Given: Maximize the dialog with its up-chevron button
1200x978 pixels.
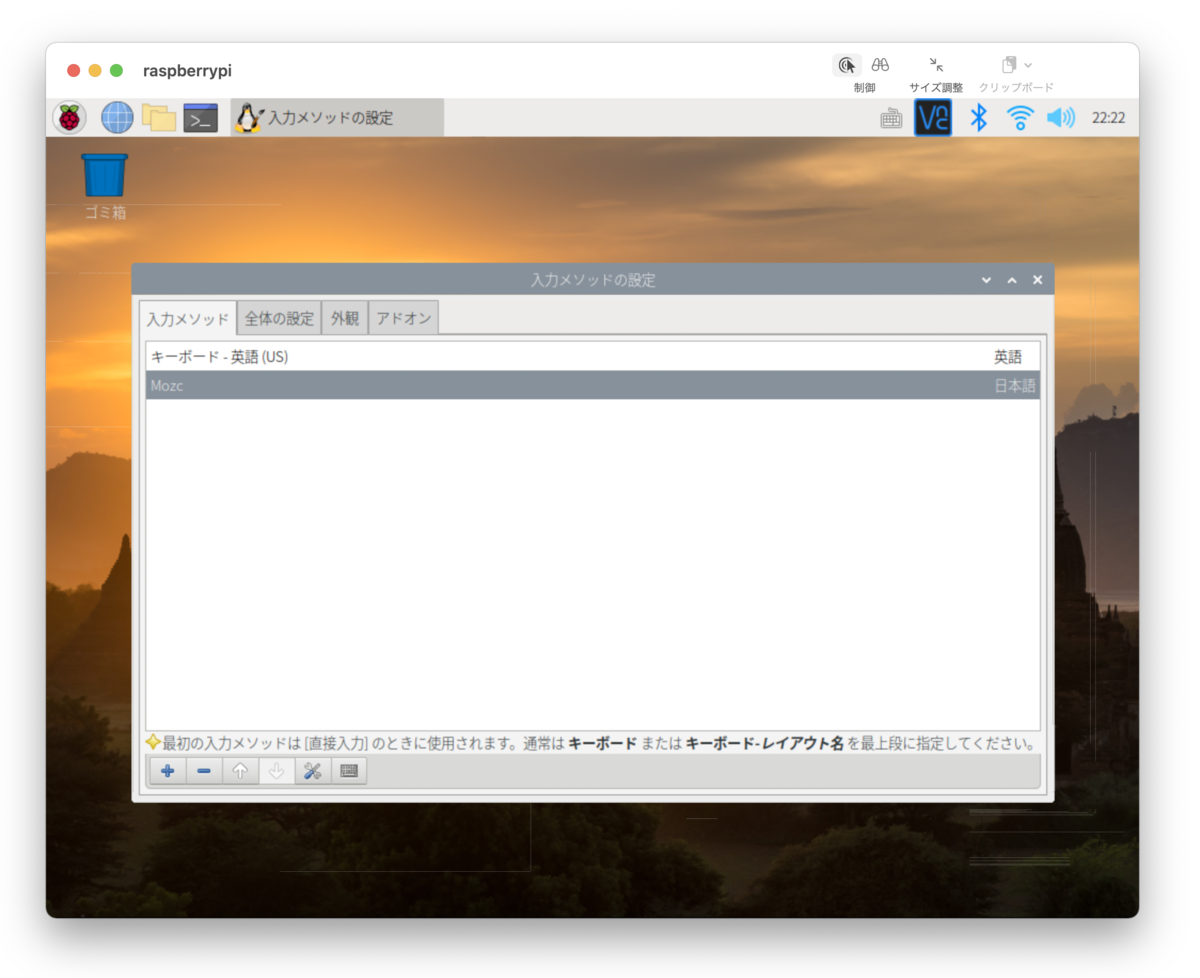Looking at the screenshot, I should pos(1012,280).
